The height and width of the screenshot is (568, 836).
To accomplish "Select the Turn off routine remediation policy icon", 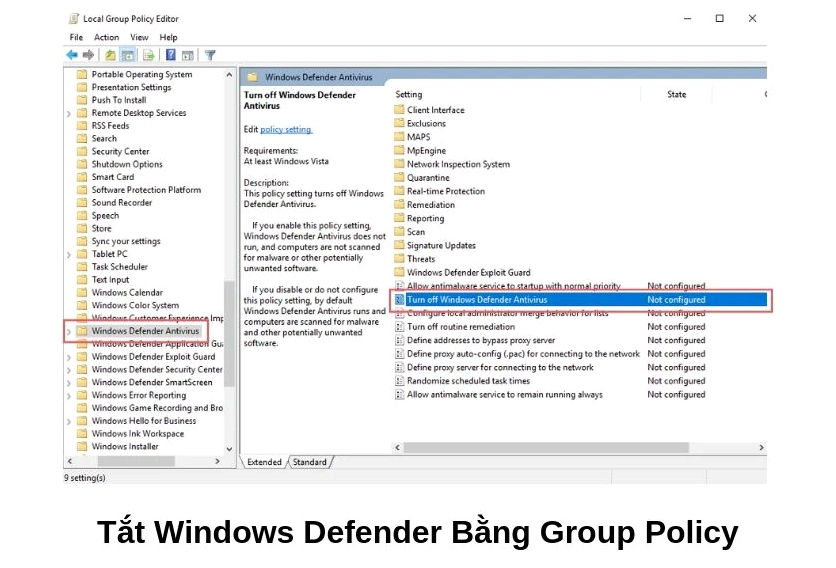I will (x=399, y=327).
